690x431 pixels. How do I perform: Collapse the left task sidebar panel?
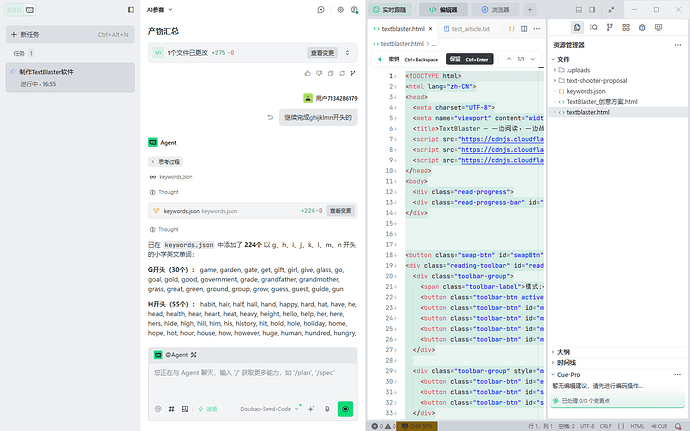tap(131, 10)
